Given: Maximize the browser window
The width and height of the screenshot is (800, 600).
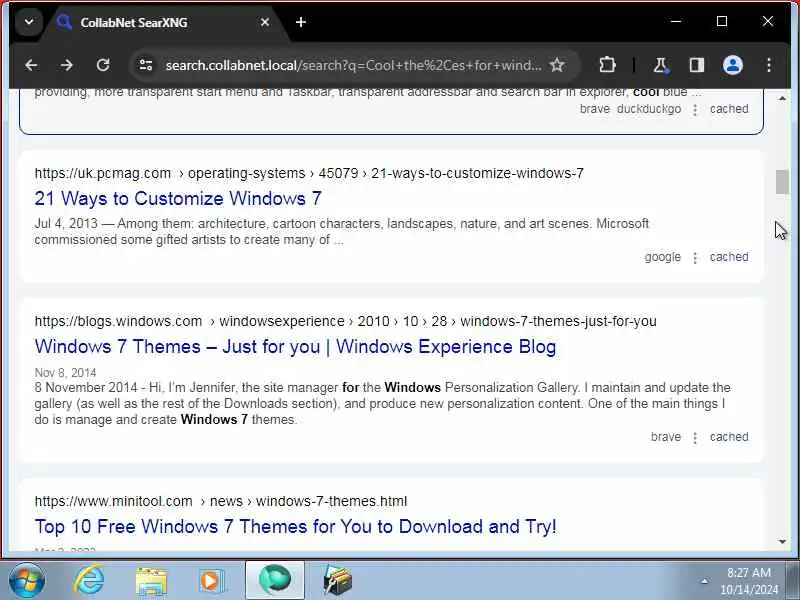Looking at the screenshot, I should pyautogui.click(x=722, y=21).
